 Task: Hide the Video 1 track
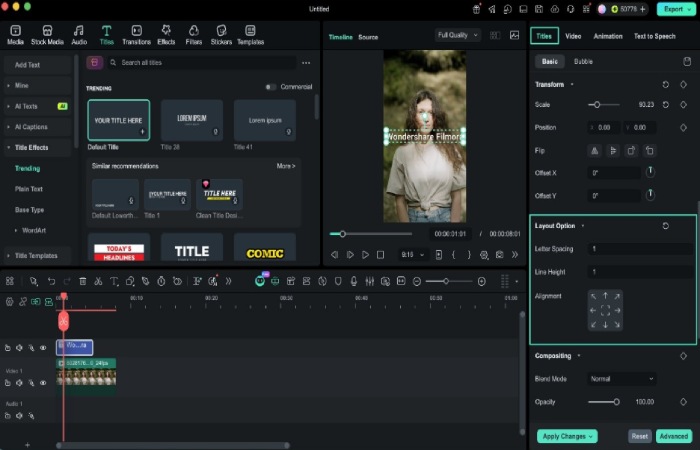pyautogui.click(x=43, y=383)
